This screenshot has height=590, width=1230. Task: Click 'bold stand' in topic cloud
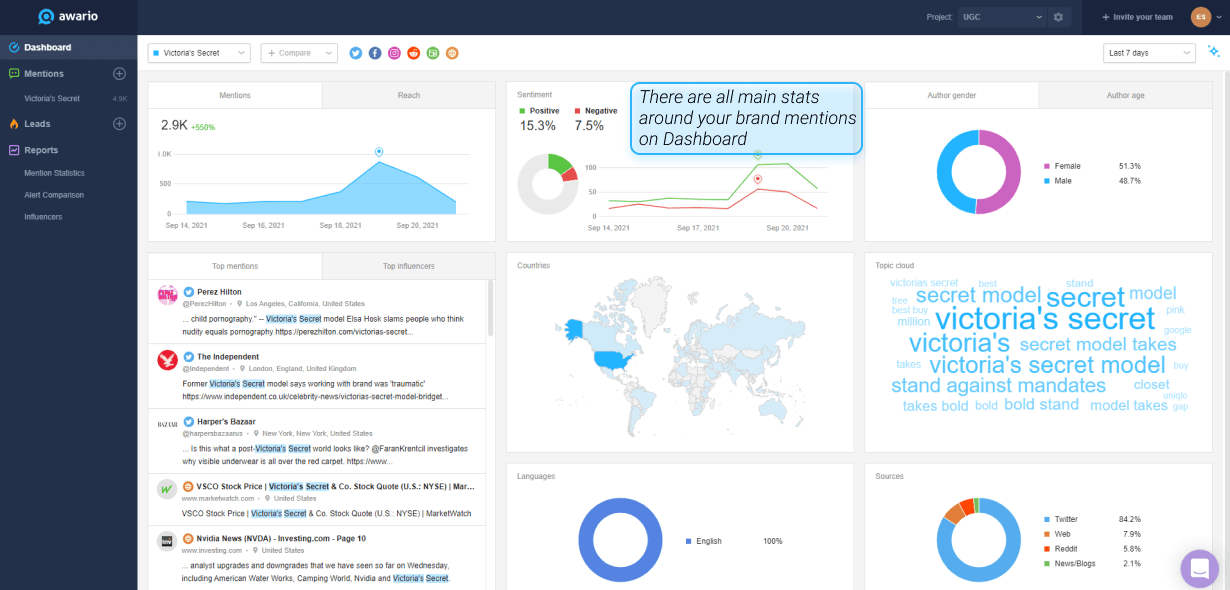click(x=1041, y=405)
